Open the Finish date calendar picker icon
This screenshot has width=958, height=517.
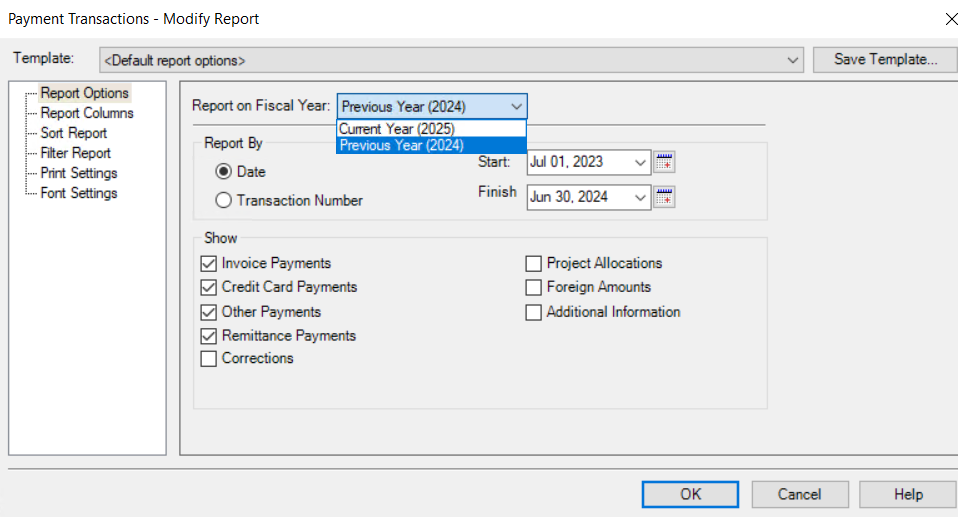point(664,197)
